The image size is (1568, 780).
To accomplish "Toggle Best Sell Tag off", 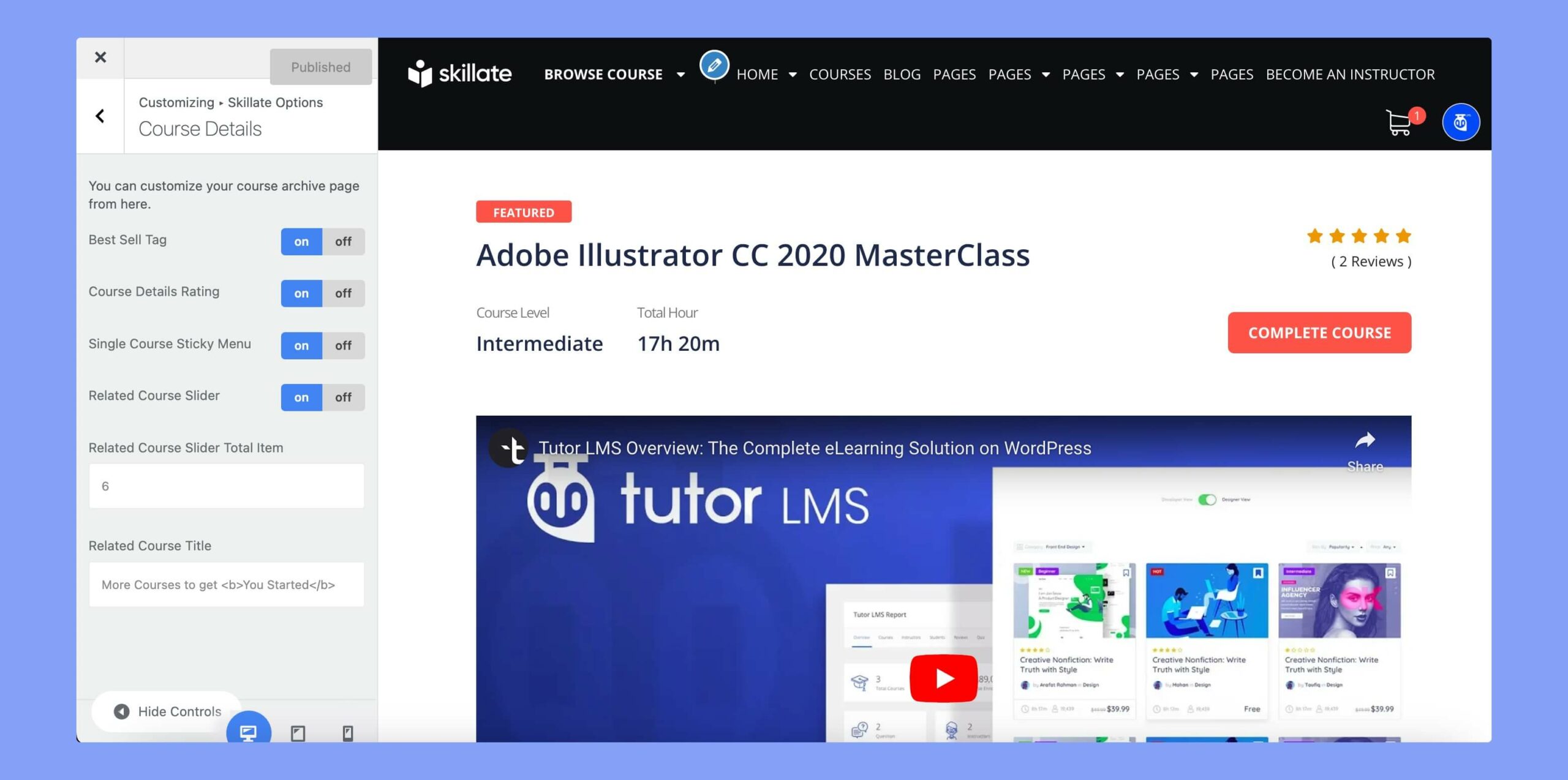I will [x=343, y=241].
